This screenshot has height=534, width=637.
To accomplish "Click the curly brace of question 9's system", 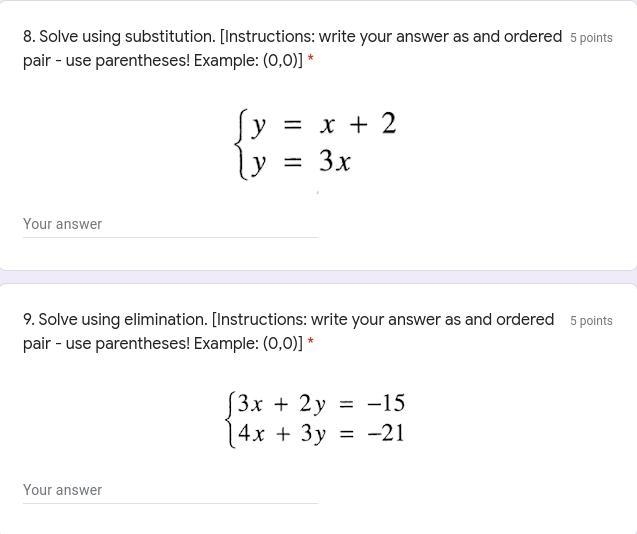I will [231, 419].
